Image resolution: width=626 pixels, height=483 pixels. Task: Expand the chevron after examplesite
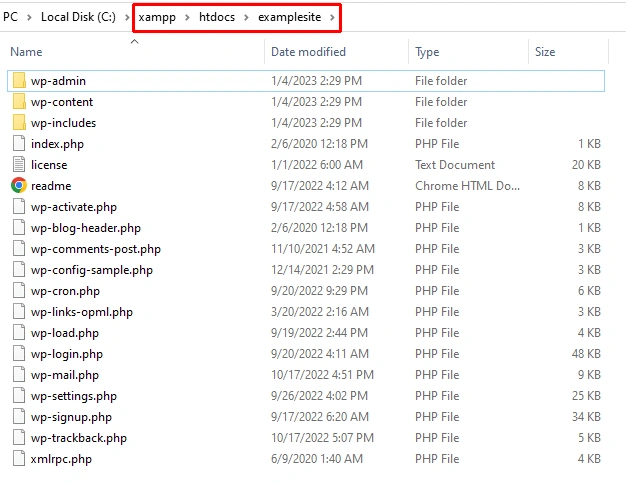click(x=332, y=17)
